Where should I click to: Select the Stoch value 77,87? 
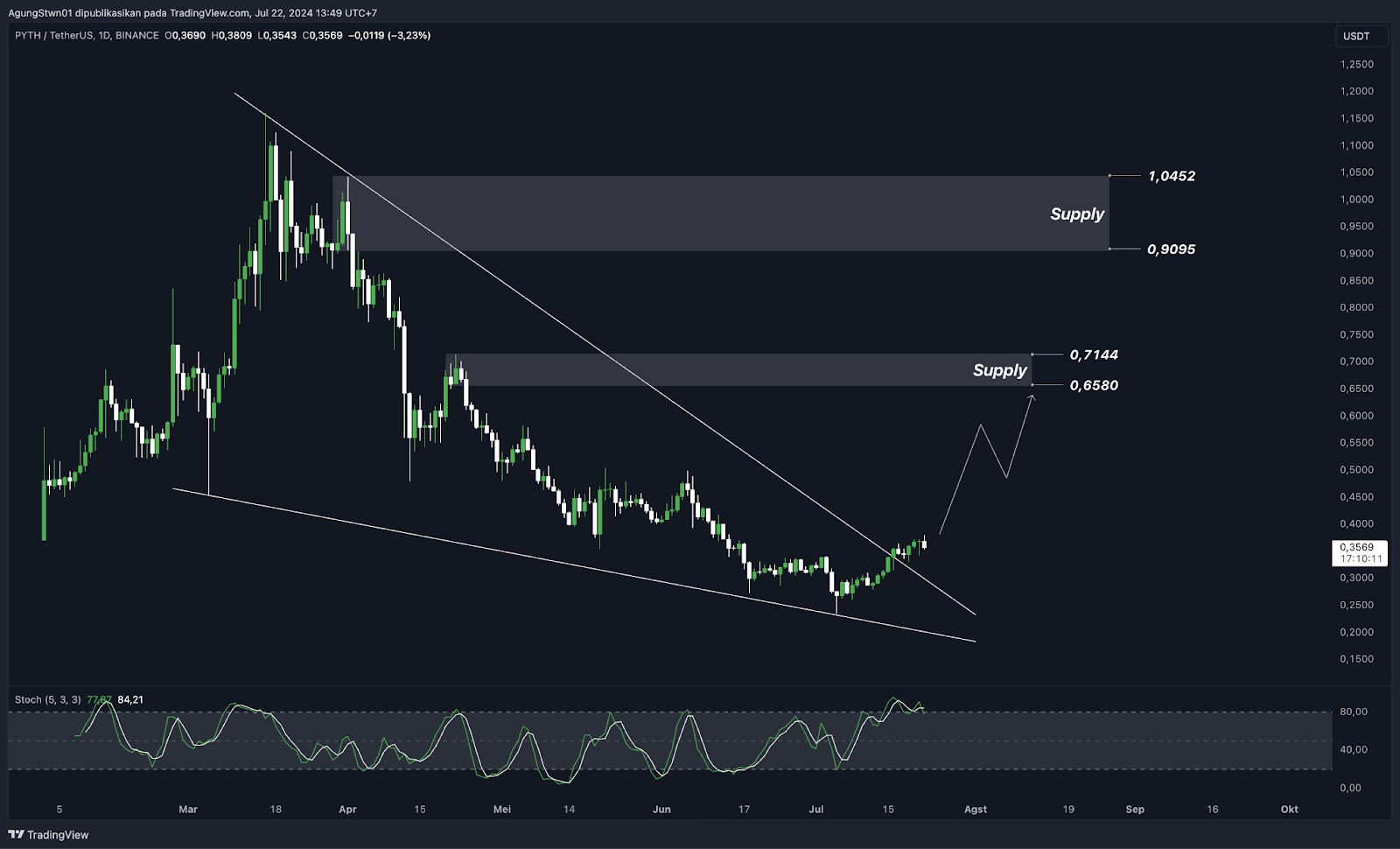[99, 699]
